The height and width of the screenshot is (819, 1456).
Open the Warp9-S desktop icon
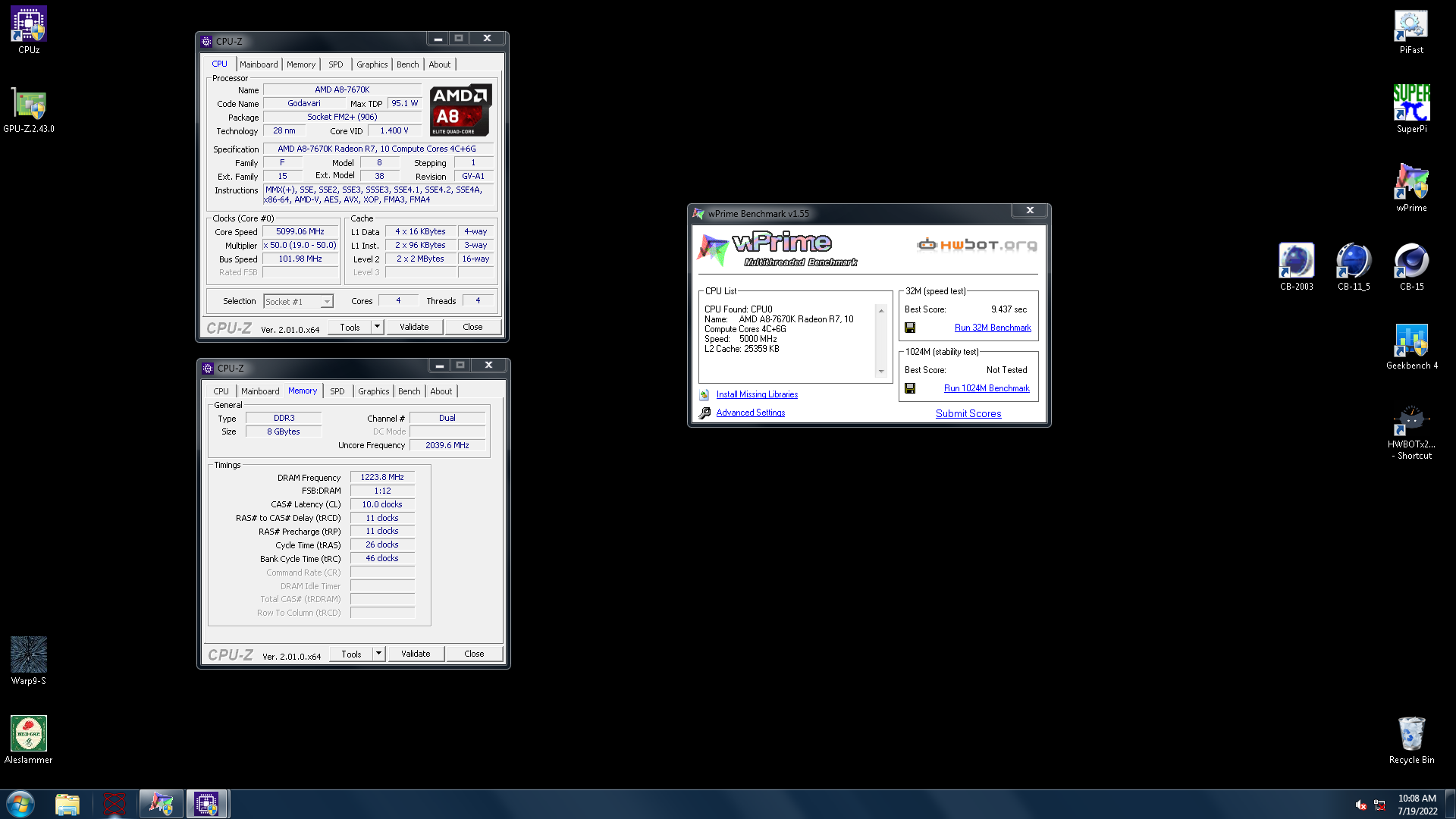[29, 661]
